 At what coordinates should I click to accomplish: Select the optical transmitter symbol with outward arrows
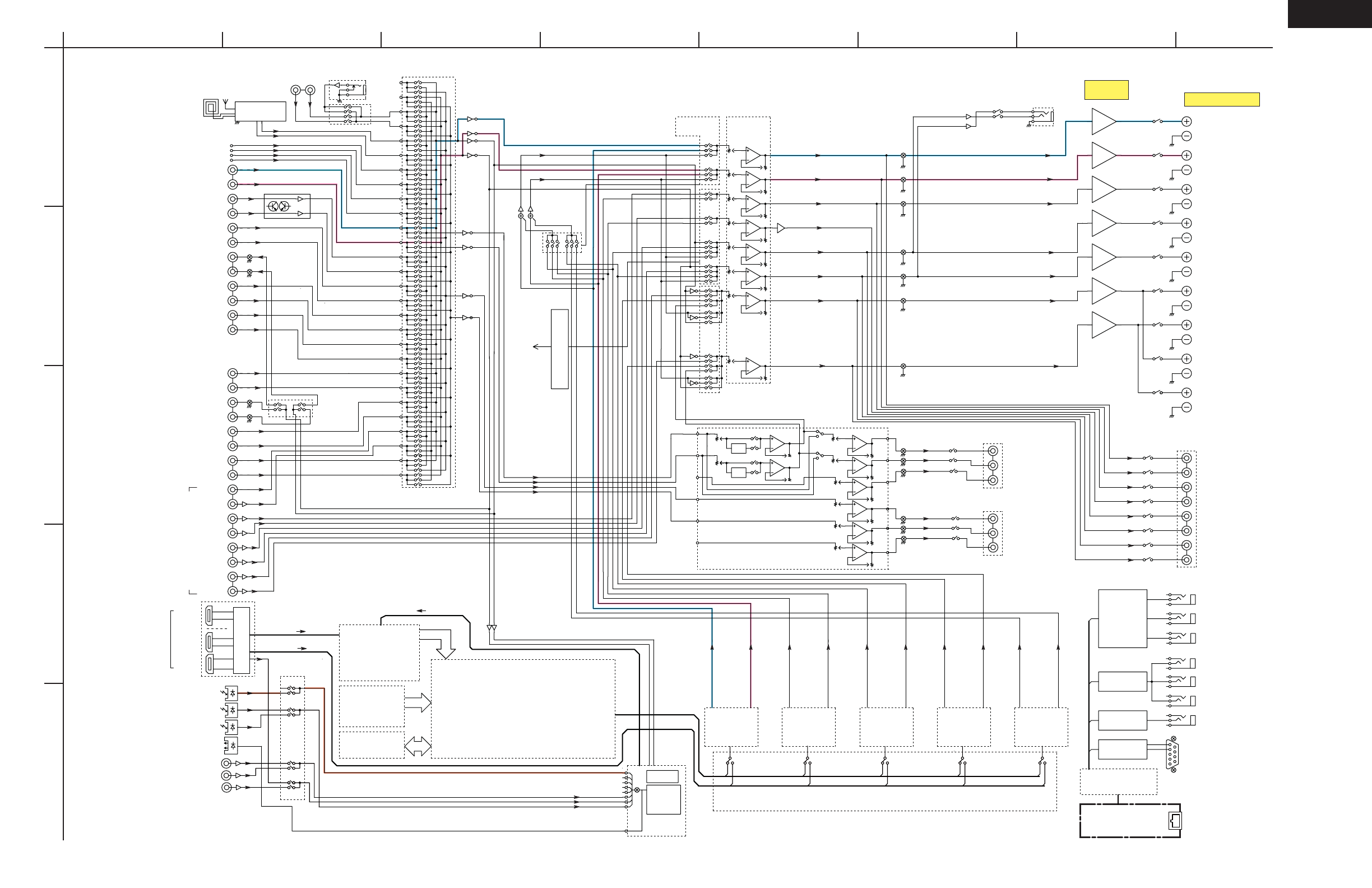coord(231,746)
